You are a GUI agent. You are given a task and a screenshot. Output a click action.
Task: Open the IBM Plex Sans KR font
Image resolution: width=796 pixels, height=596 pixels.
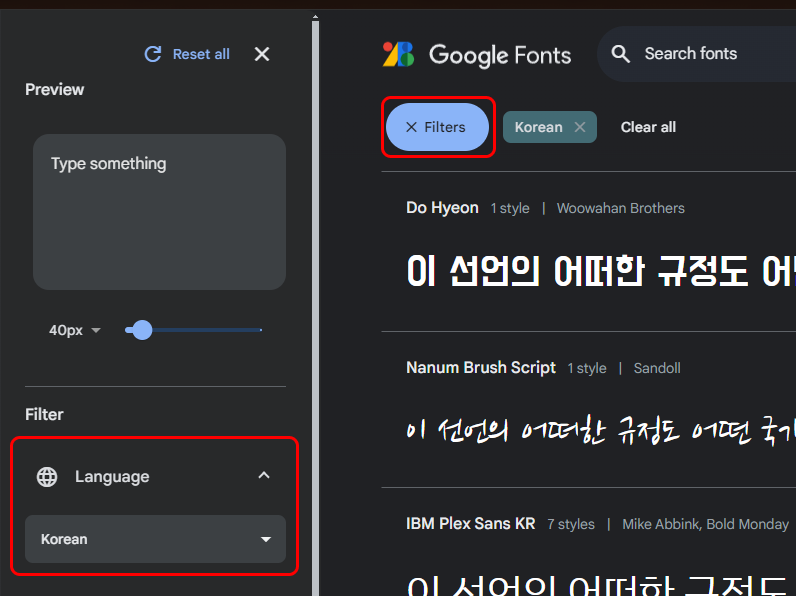pyautogui.click(x=471, y=523)
